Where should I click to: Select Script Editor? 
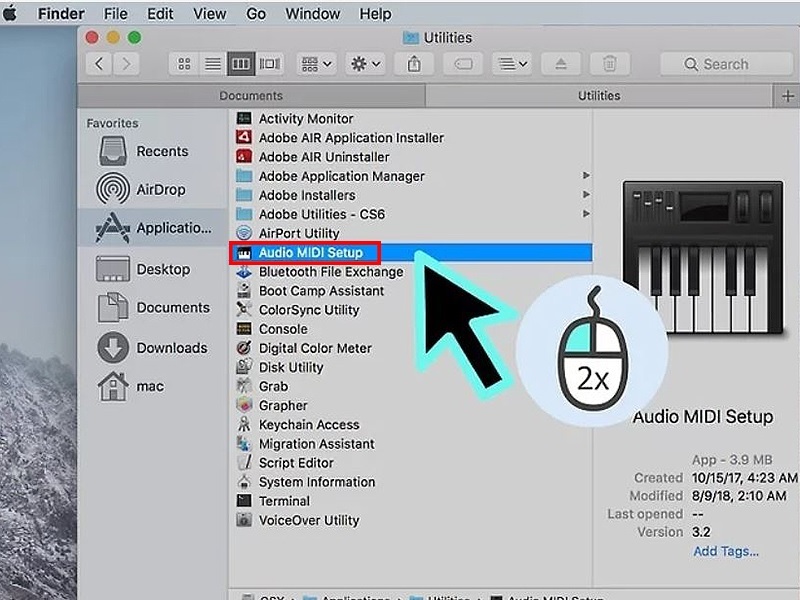[x=285, y=463]
